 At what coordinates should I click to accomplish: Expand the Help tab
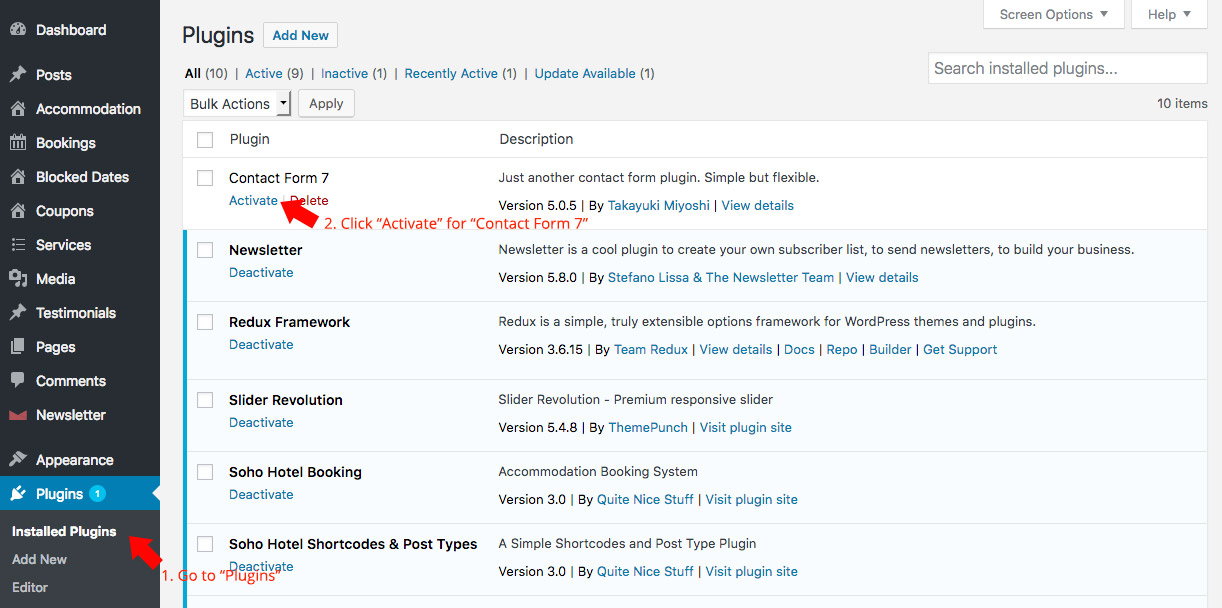(x=1168, y=14)
